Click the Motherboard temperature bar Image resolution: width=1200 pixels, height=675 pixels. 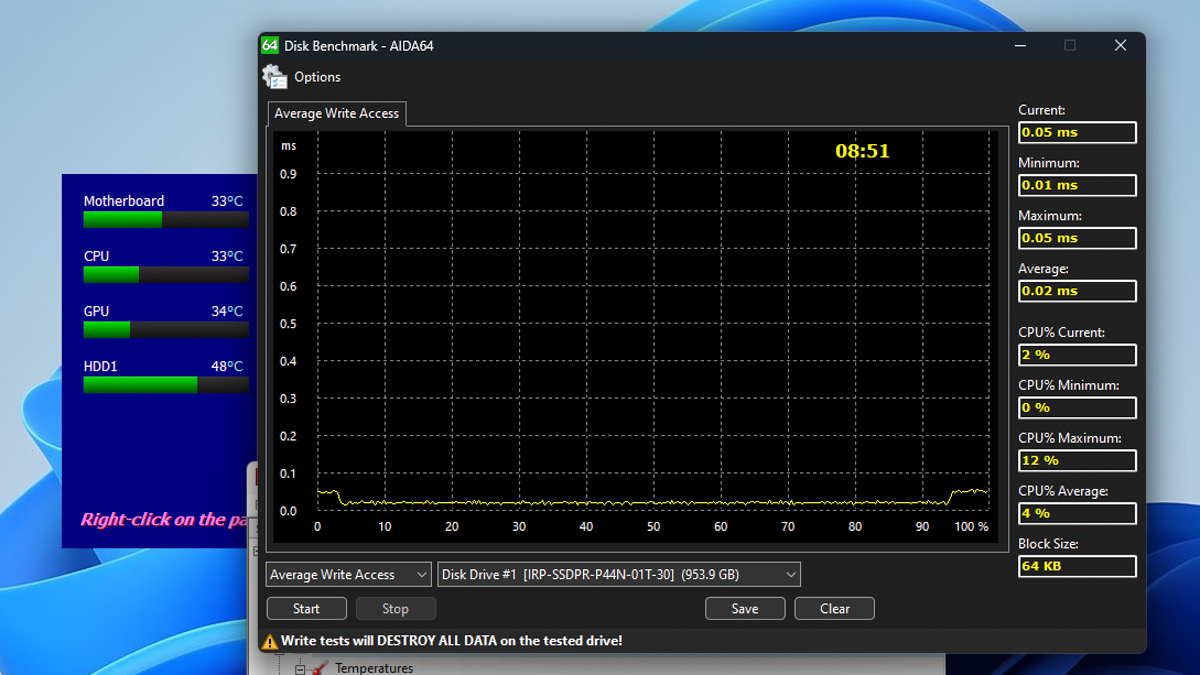(165, 220)
